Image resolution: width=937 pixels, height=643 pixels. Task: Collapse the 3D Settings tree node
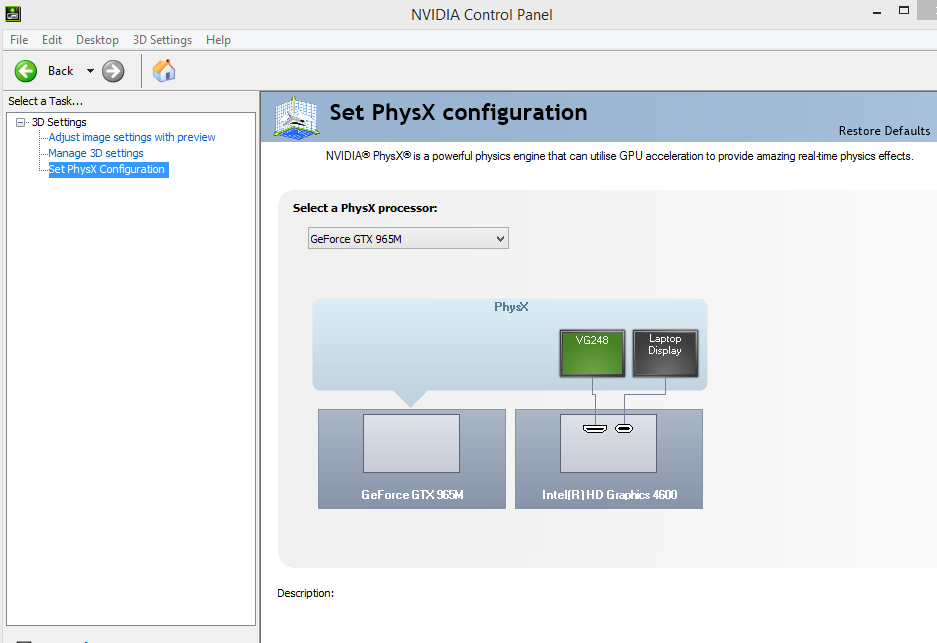point(20,123)
